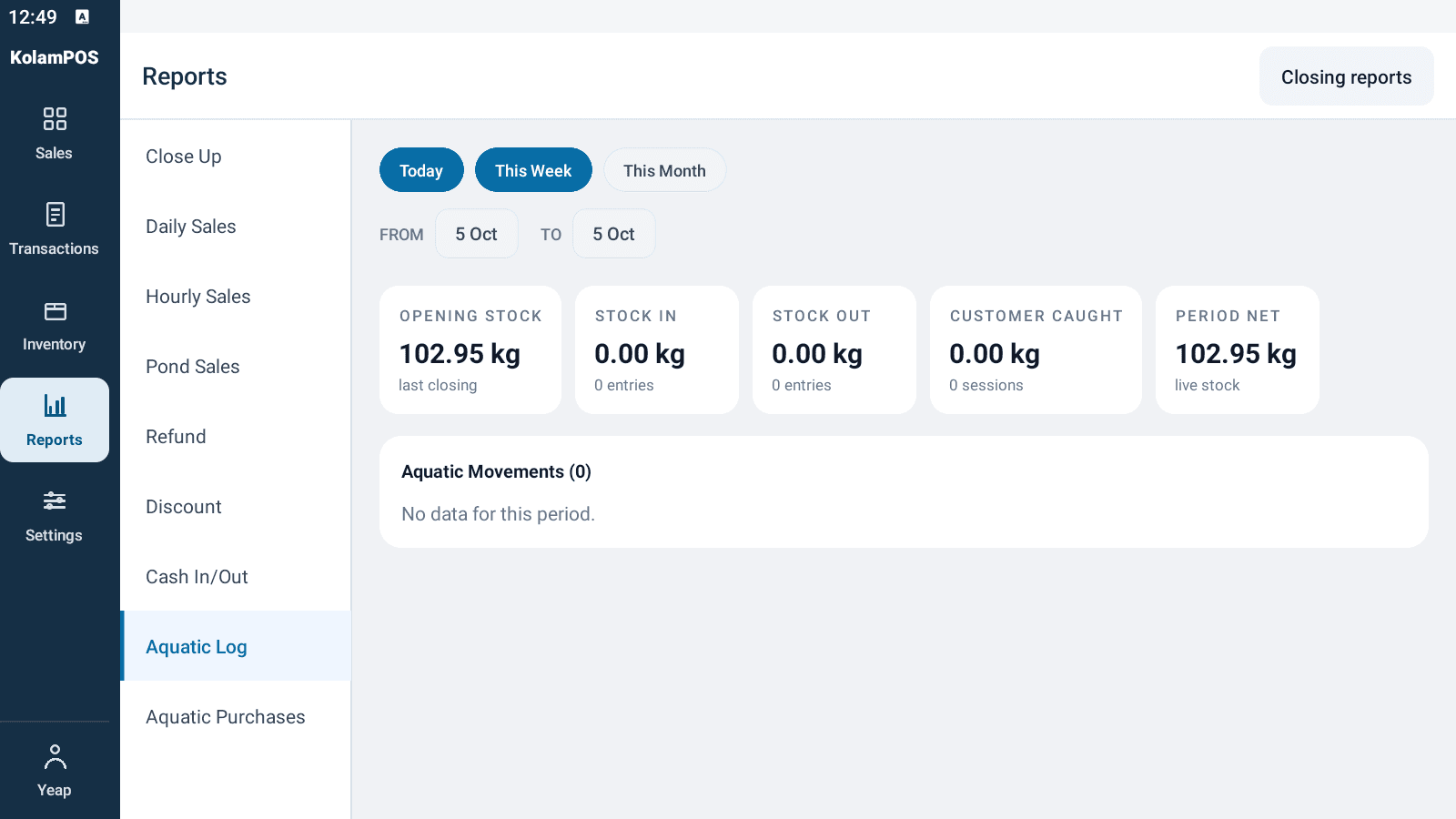Open the Discount report

(x=236, y=507)
